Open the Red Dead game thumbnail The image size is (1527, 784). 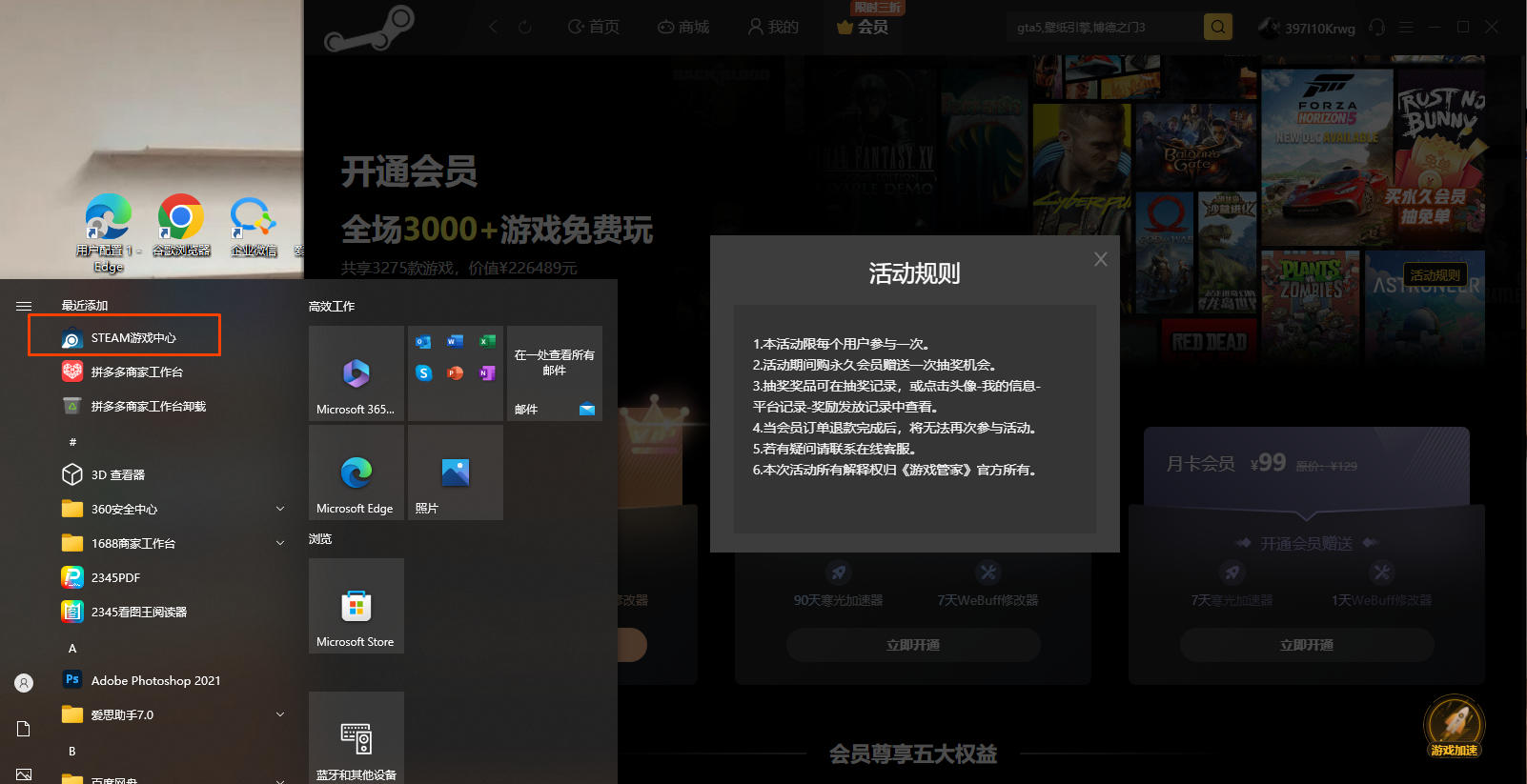pos(1209,339)
